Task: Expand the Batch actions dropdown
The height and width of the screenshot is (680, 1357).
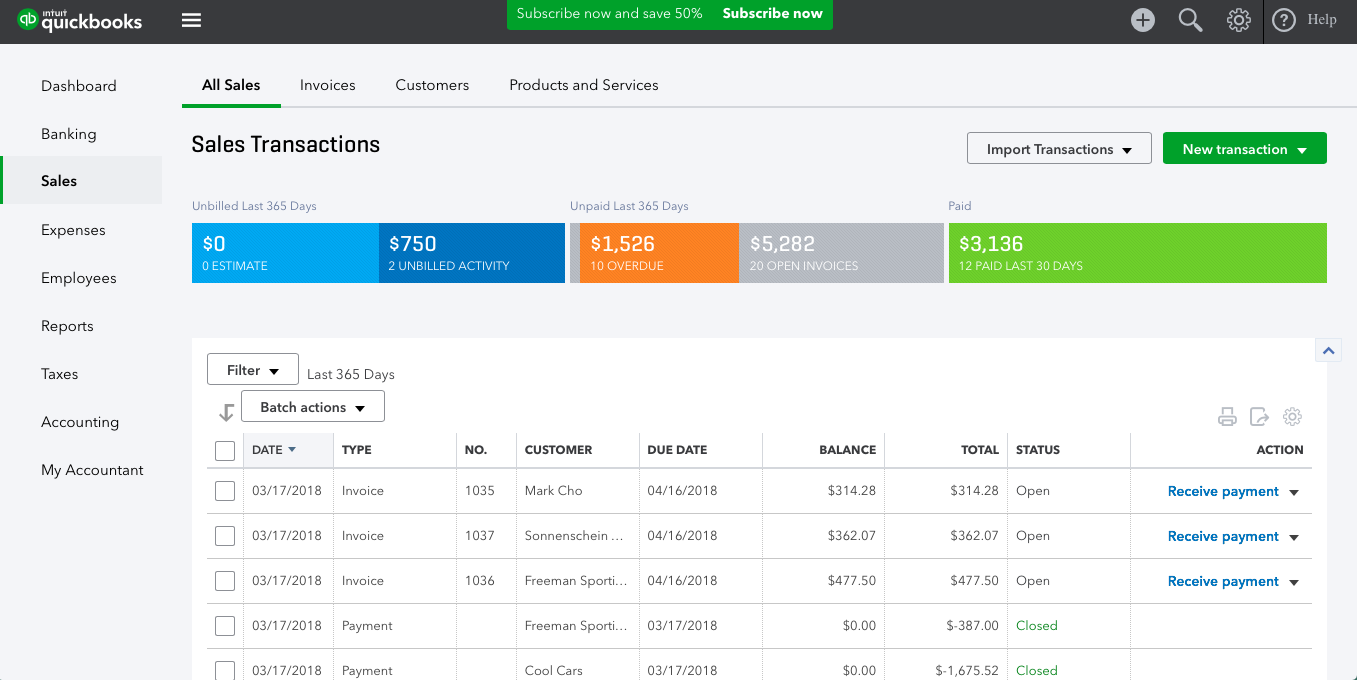Action: (x=312, y=406)
